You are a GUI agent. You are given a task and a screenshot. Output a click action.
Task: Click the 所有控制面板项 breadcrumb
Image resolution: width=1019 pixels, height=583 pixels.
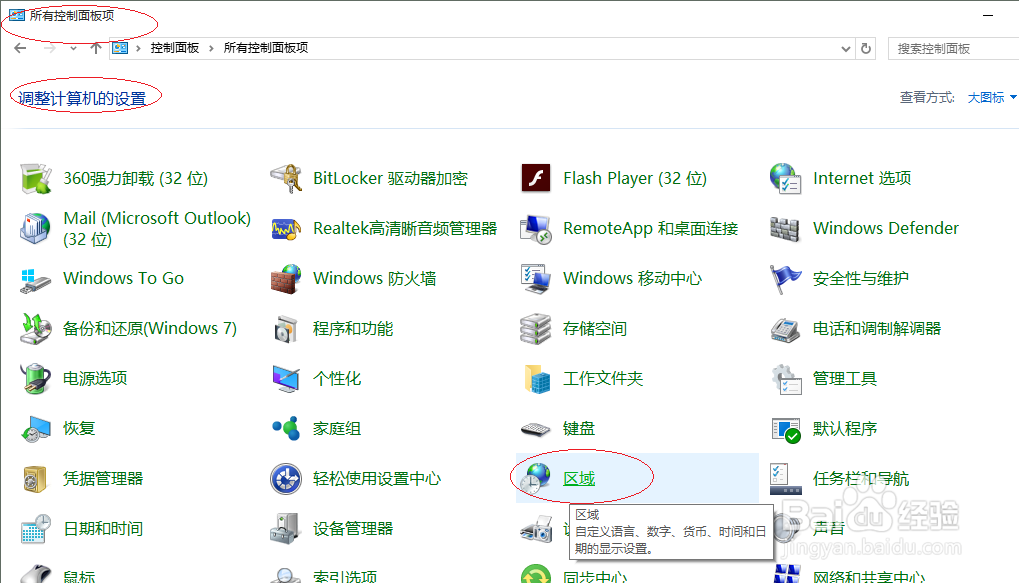(x=266, y=48)
